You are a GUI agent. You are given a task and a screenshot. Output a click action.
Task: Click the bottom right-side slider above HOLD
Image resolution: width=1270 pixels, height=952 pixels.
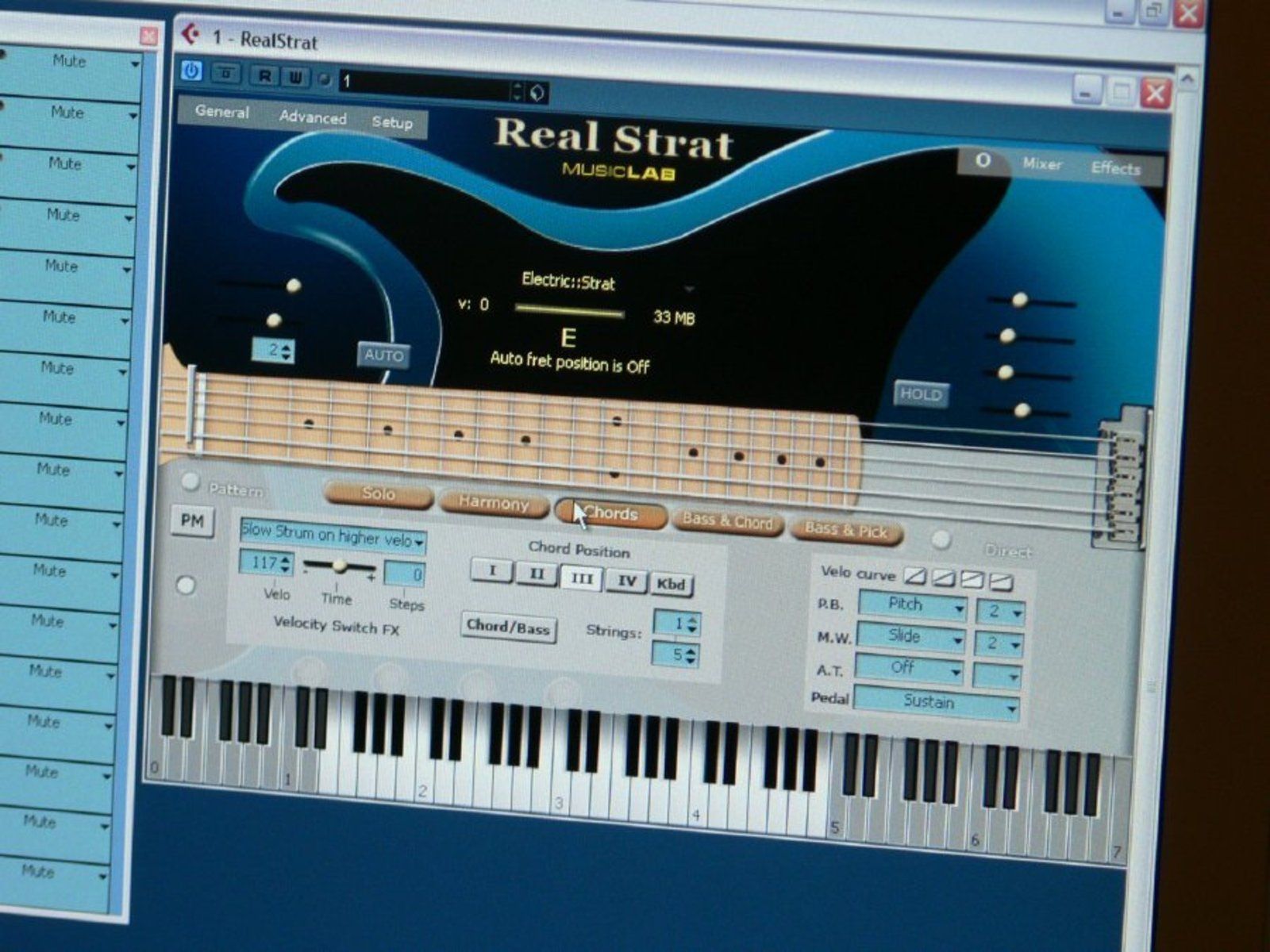point(1022,410)
